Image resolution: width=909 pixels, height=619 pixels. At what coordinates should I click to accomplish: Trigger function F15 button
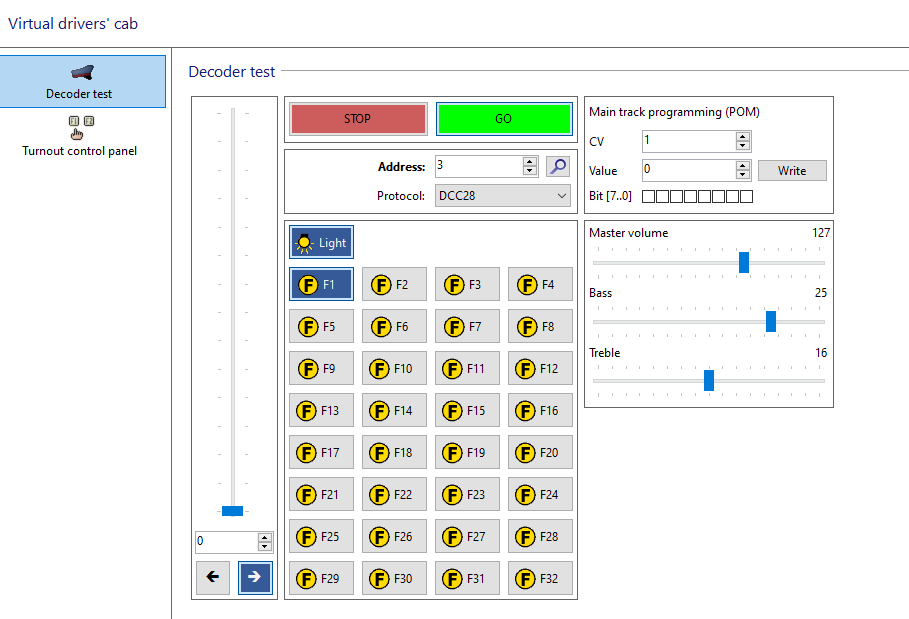coord(467,410)
